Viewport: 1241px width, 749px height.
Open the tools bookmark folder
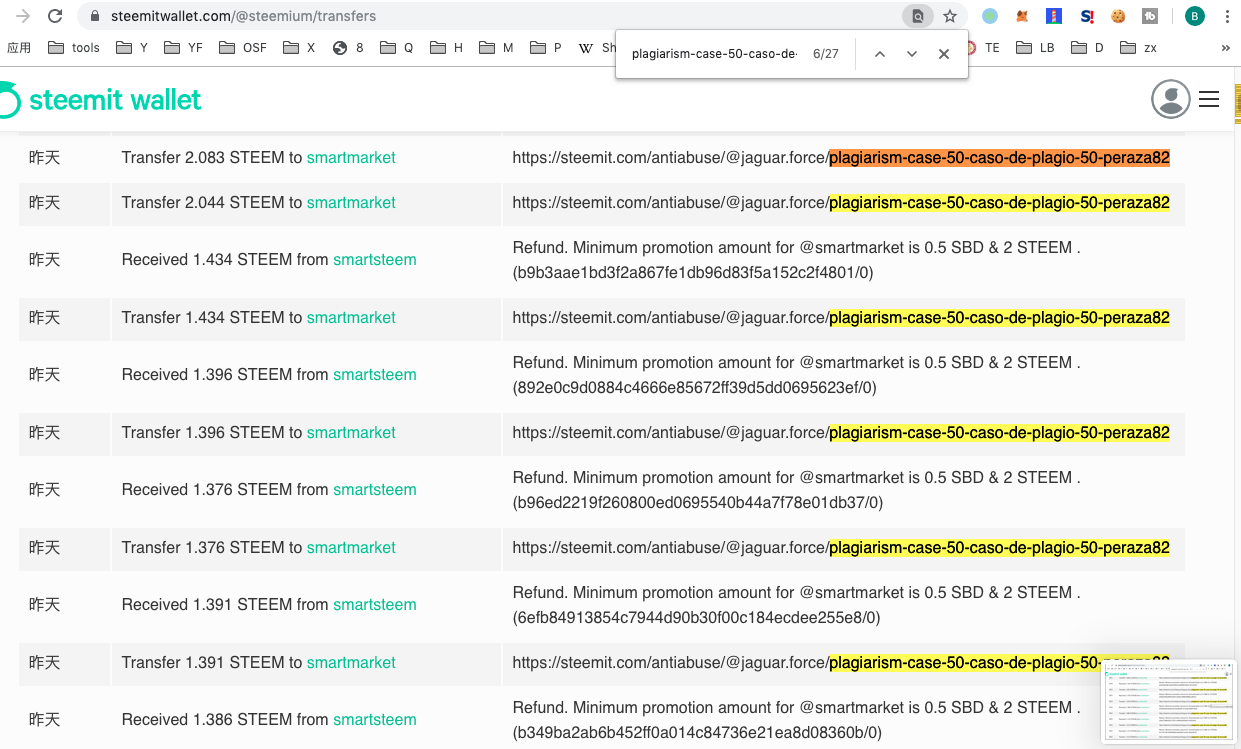[74, 47]
